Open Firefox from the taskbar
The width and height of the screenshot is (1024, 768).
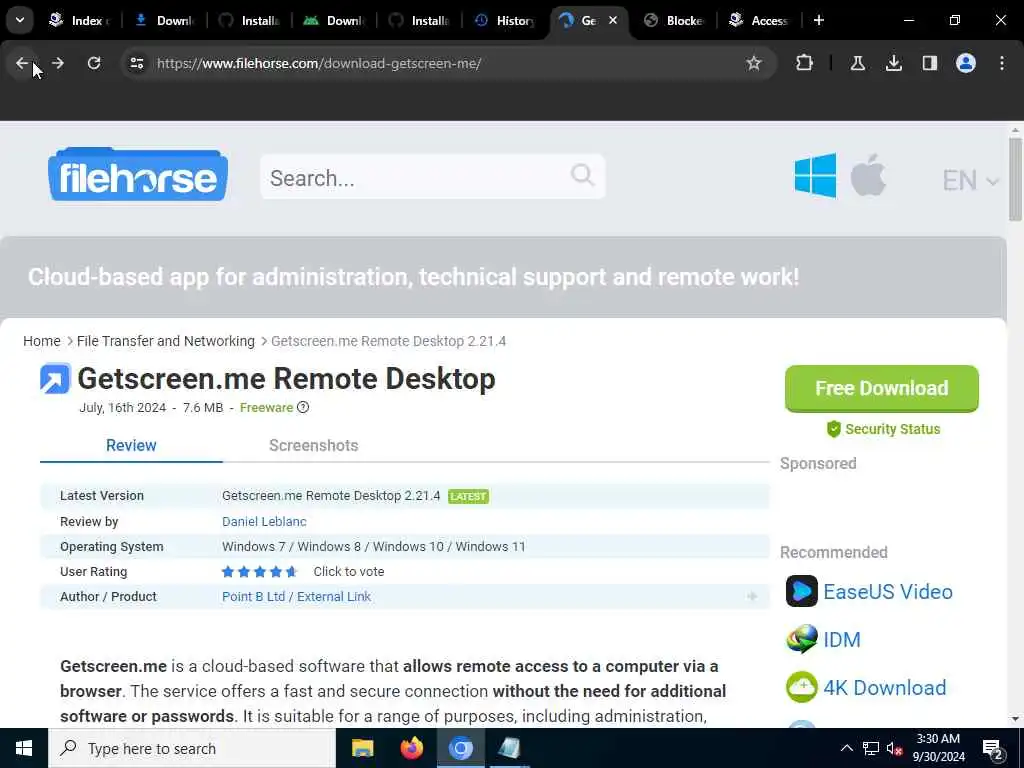point(411,748)
